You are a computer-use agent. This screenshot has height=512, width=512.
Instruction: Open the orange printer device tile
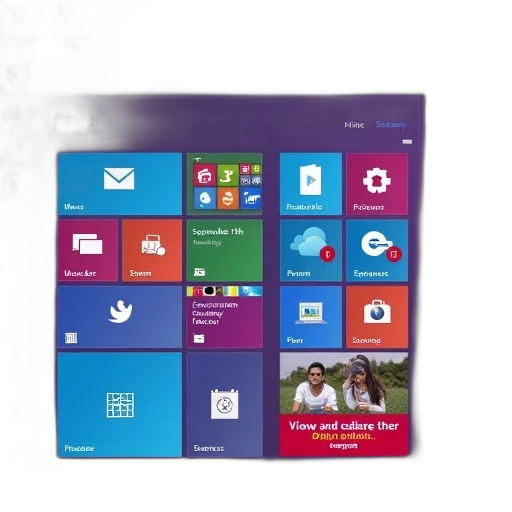(152, 250)
